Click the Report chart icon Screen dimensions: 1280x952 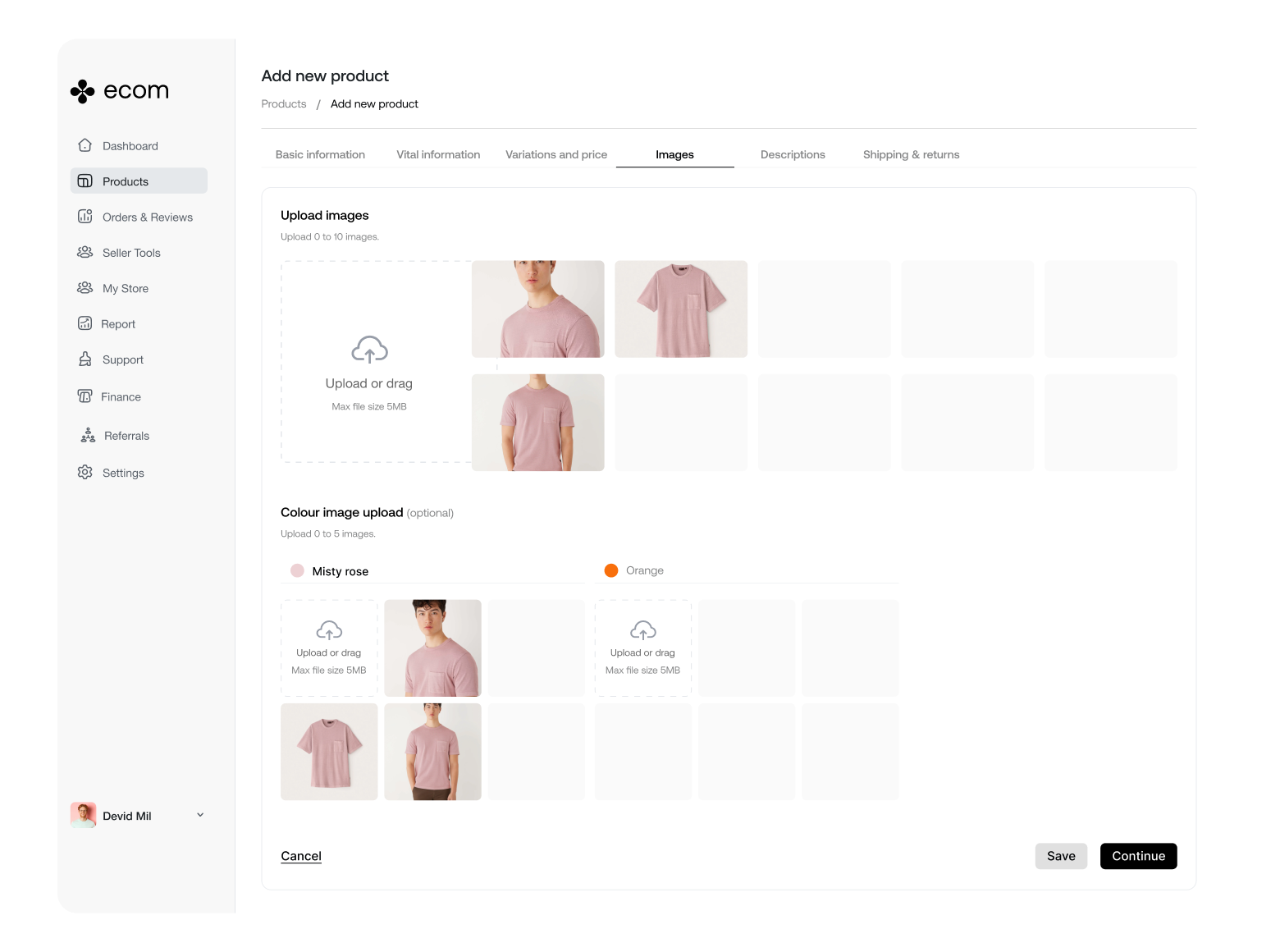(x=85, y=323)
